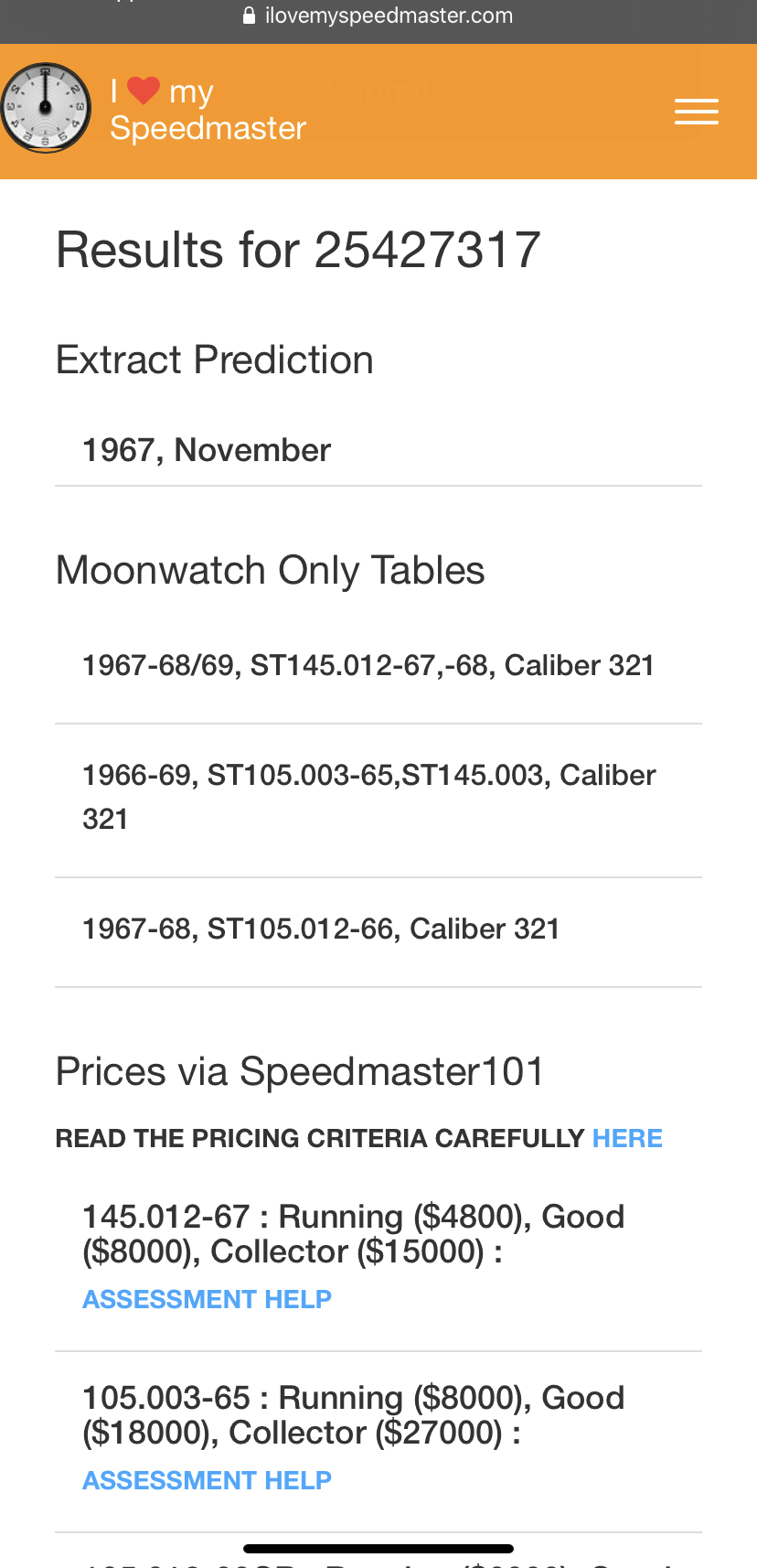Open the HERE pricing criteria link
Viewport: 757px width, 1568px height.
click(627, 1138)
